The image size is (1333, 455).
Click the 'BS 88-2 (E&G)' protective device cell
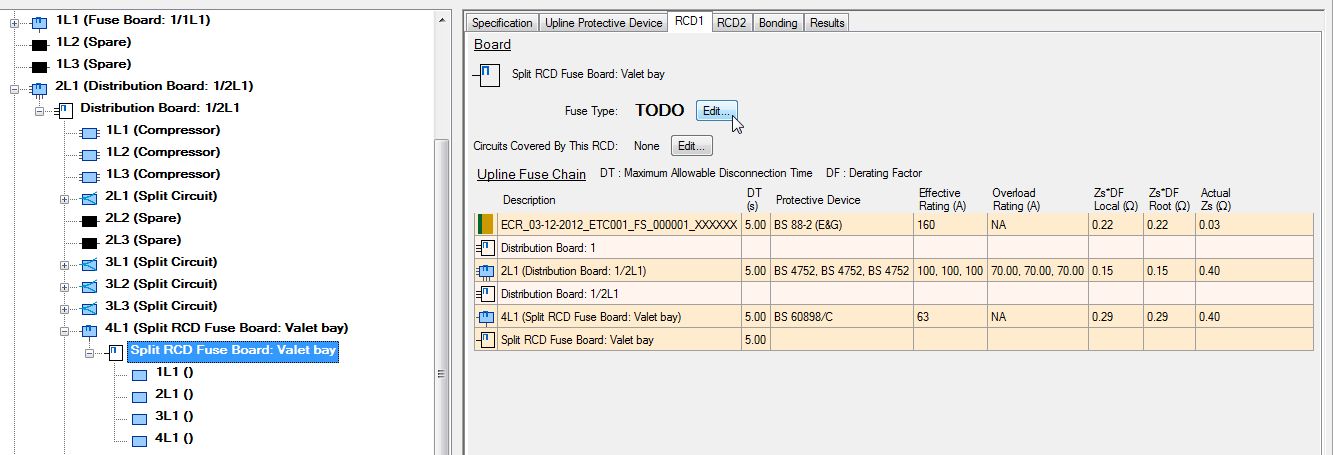843,225
